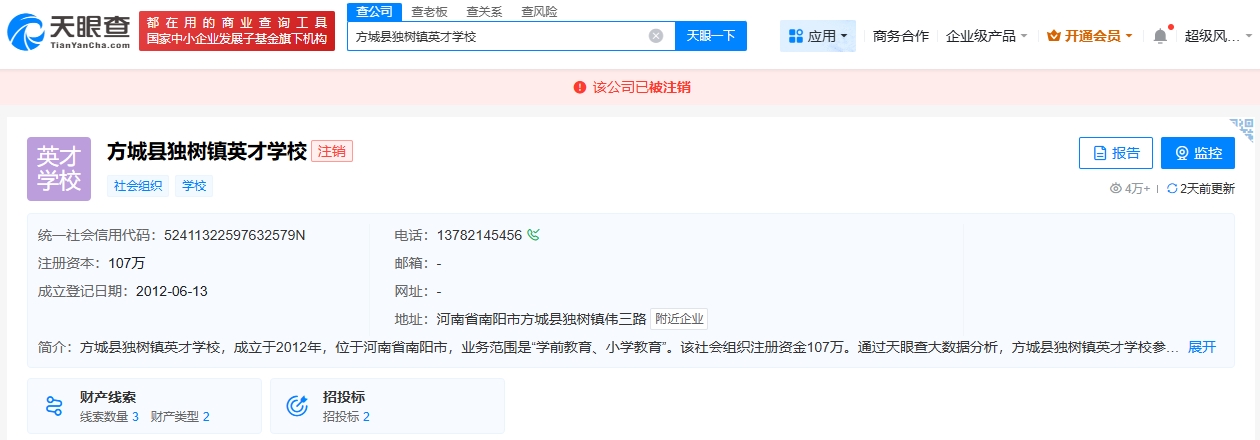Viewport: 1260px width, 440px height.
Task: Open the 招投标 card
Action: coord(387,406)
